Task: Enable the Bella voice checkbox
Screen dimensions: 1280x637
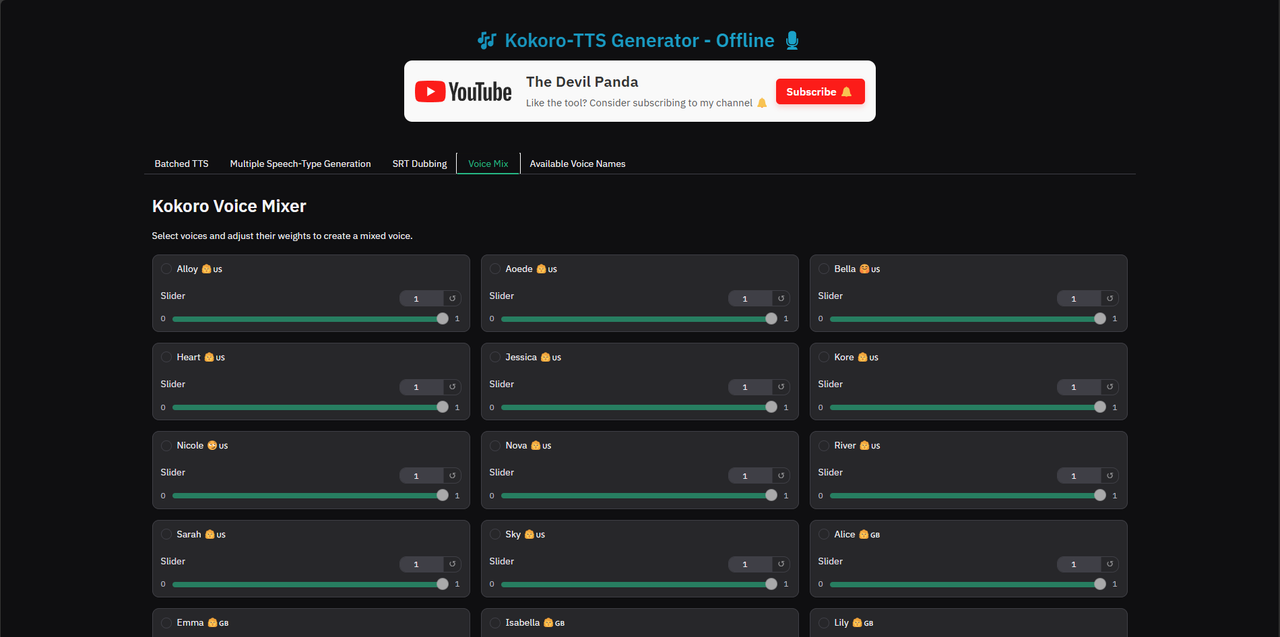Action: (x=824, y=269)
